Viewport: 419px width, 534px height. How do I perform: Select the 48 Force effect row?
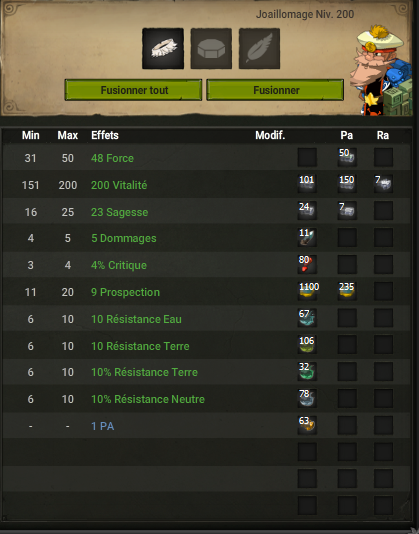206,158
